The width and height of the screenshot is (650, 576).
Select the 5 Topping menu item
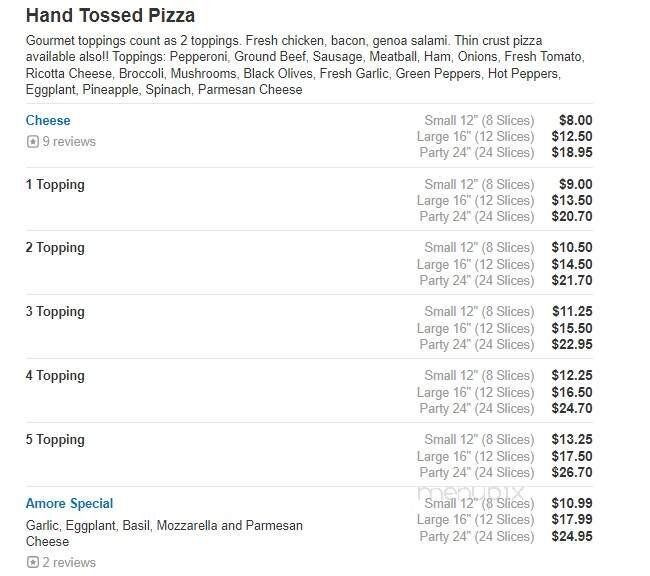(55, 440)
